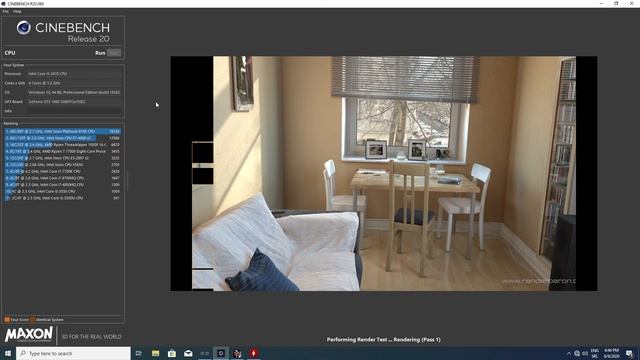Select the Xeon Platinum 8168 ranking row
Screen dimensions: 640x360
coord(62,131)
